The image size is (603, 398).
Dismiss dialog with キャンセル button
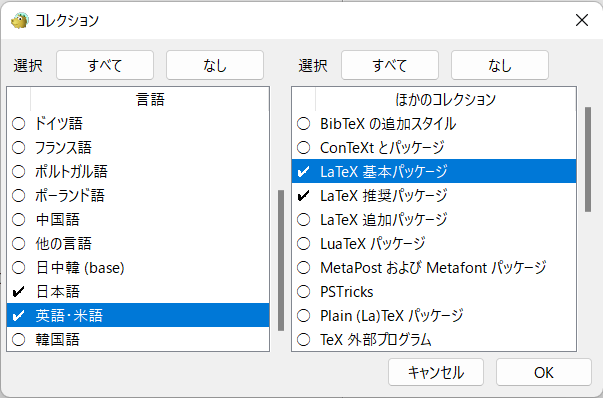[436, 372]
